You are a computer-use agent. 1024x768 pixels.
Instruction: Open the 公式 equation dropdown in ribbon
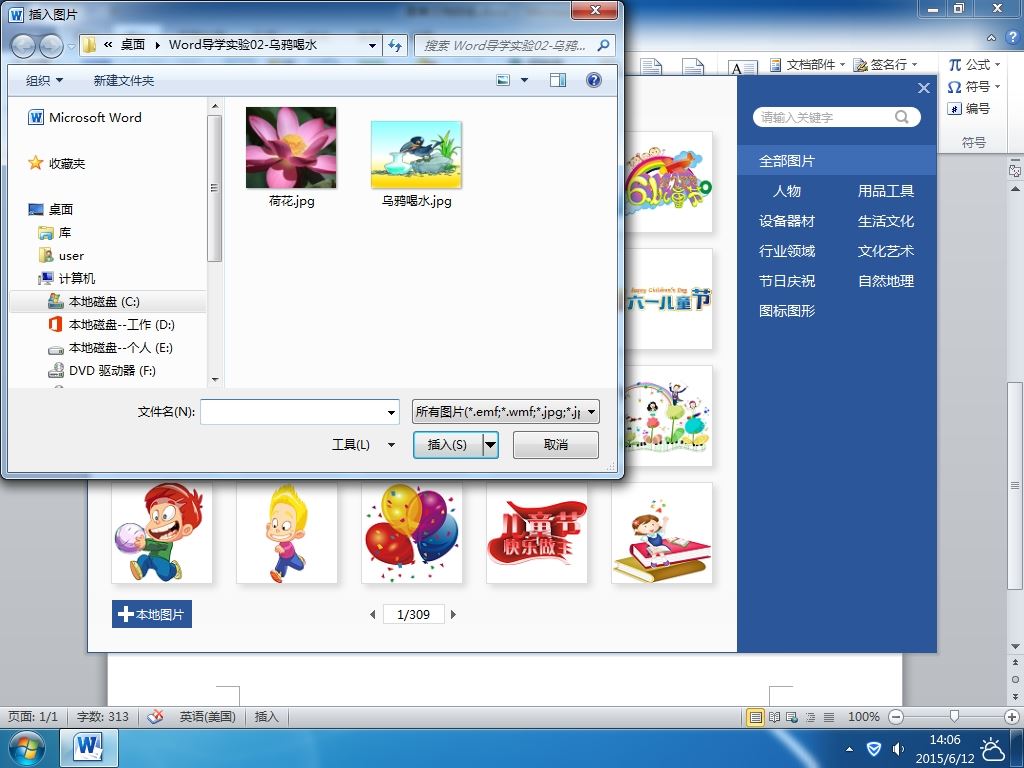974,65
